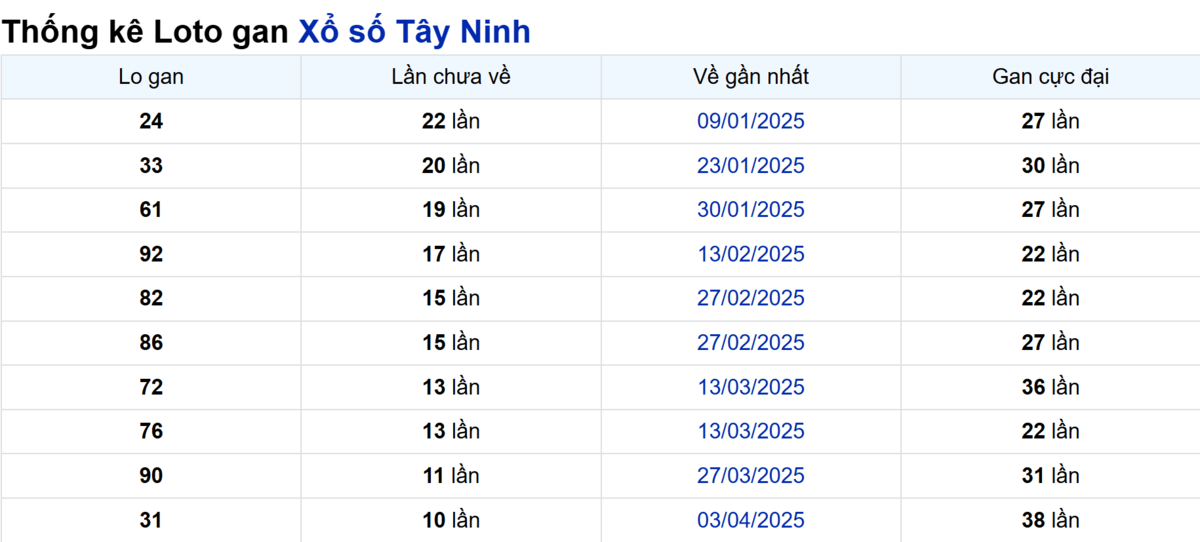This screenshot has height=542, width=1200.
Task: Select lo gan number 72
Action: click(x=151, y=387)
